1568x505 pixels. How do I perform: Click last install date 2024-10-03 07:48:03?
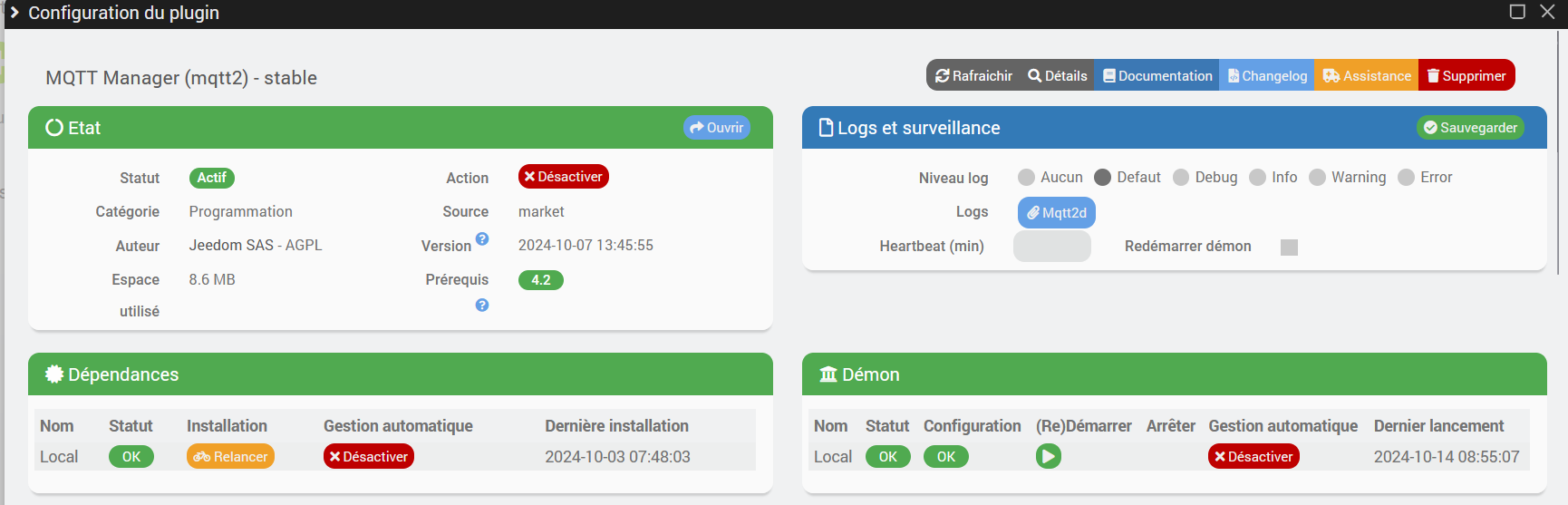617,457
